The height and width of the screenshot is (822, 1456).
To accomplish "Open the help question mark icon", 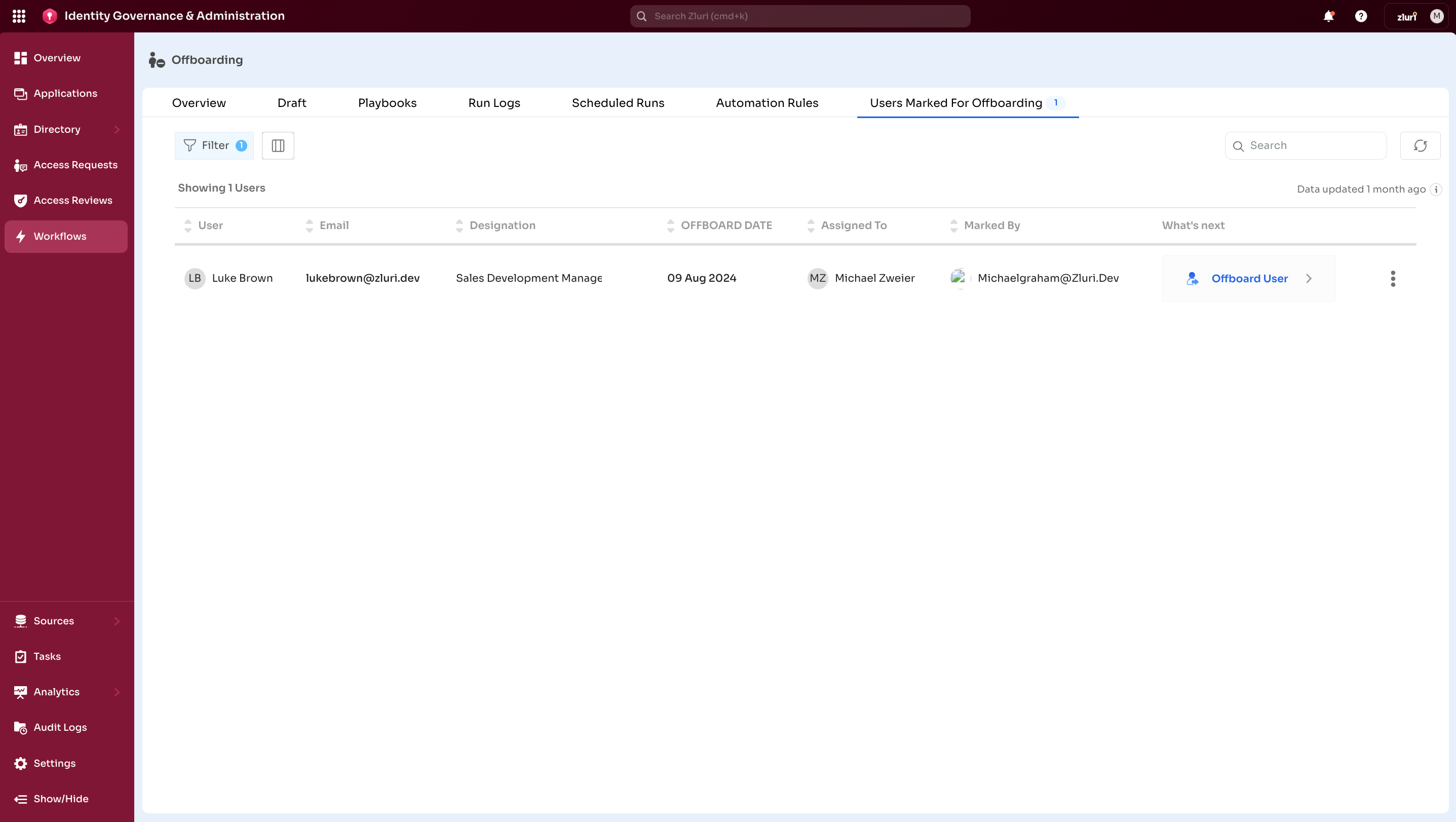I will point(1361,16).
